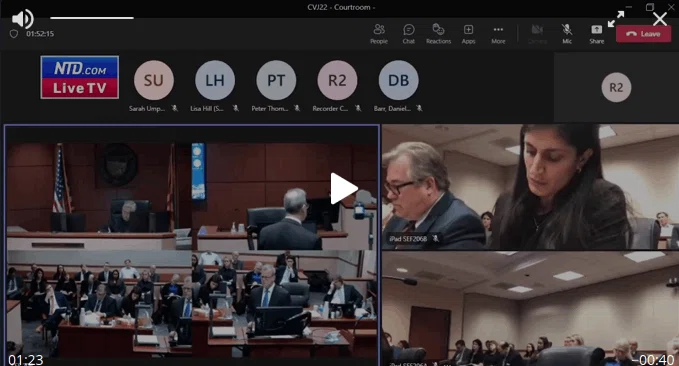
Task: Click the iPad SEF206B name label
Action: click(x=407, y=239)
